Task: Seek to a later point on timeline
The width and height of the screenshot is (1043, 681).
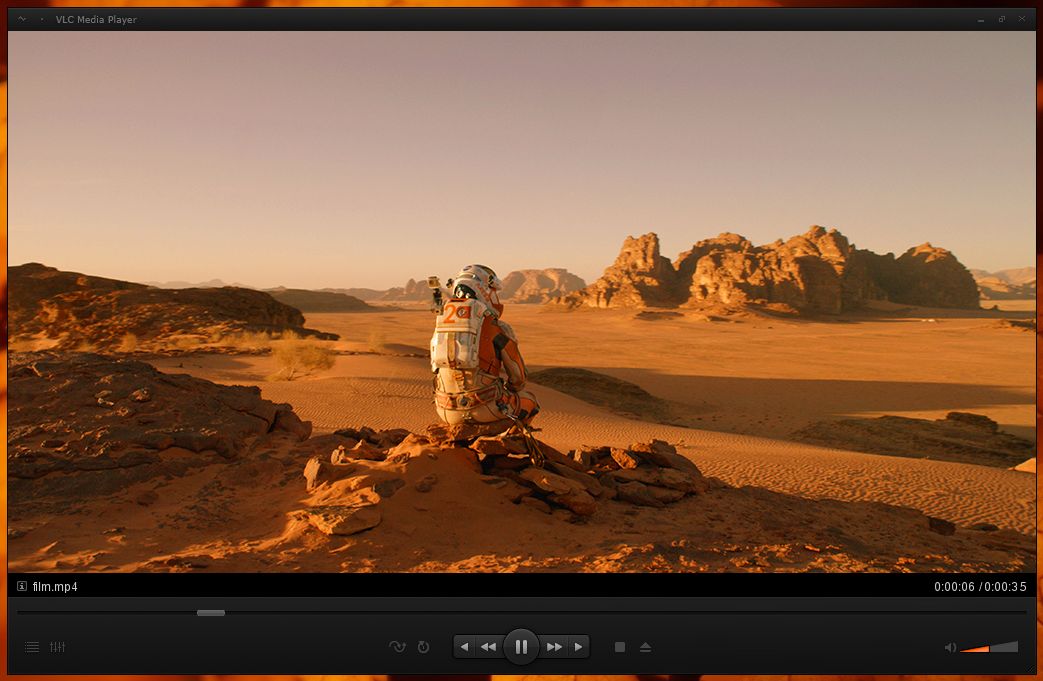Action: (625, 613)
